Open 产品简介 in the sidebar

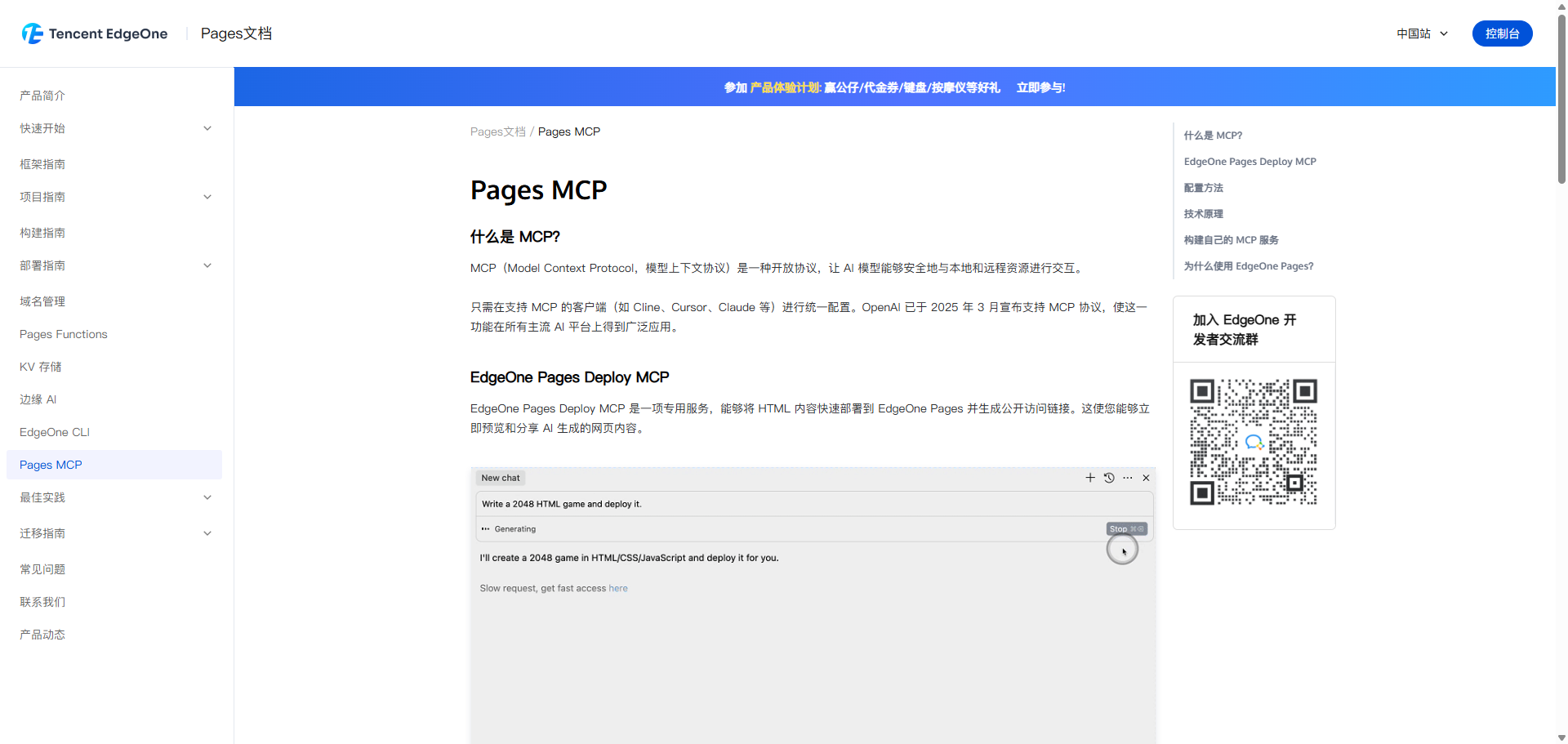point(42,96)
